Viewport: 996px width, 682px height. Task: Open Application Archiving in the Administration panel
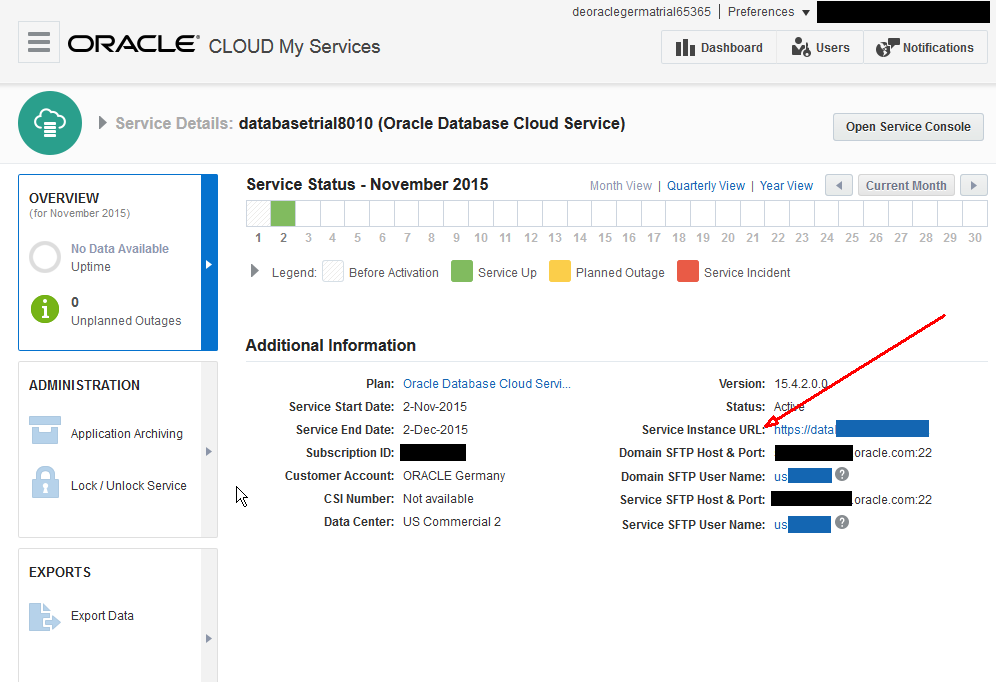point(44,431)
